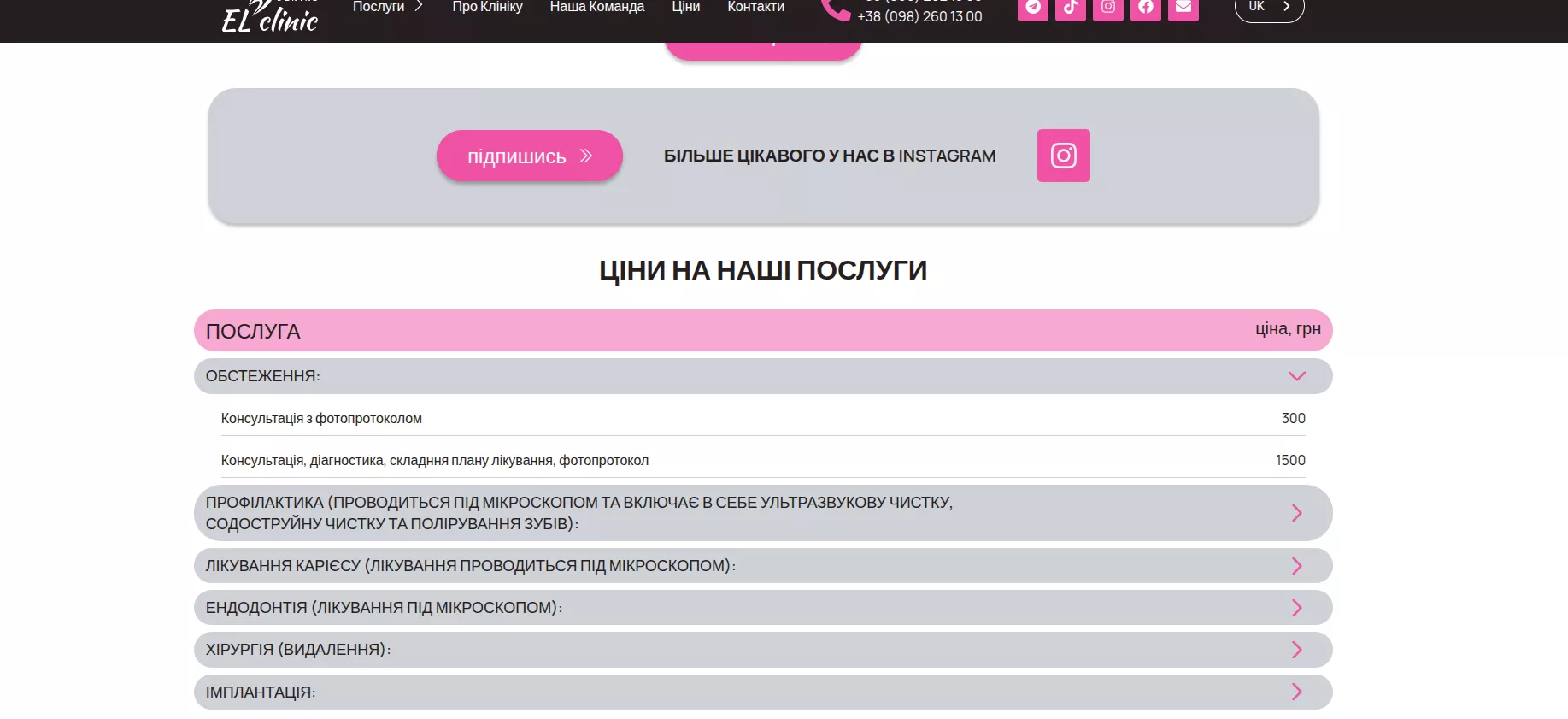Click the email envelope icon
Screen dimensions: 1568x719
click(x=1183, y=8)
